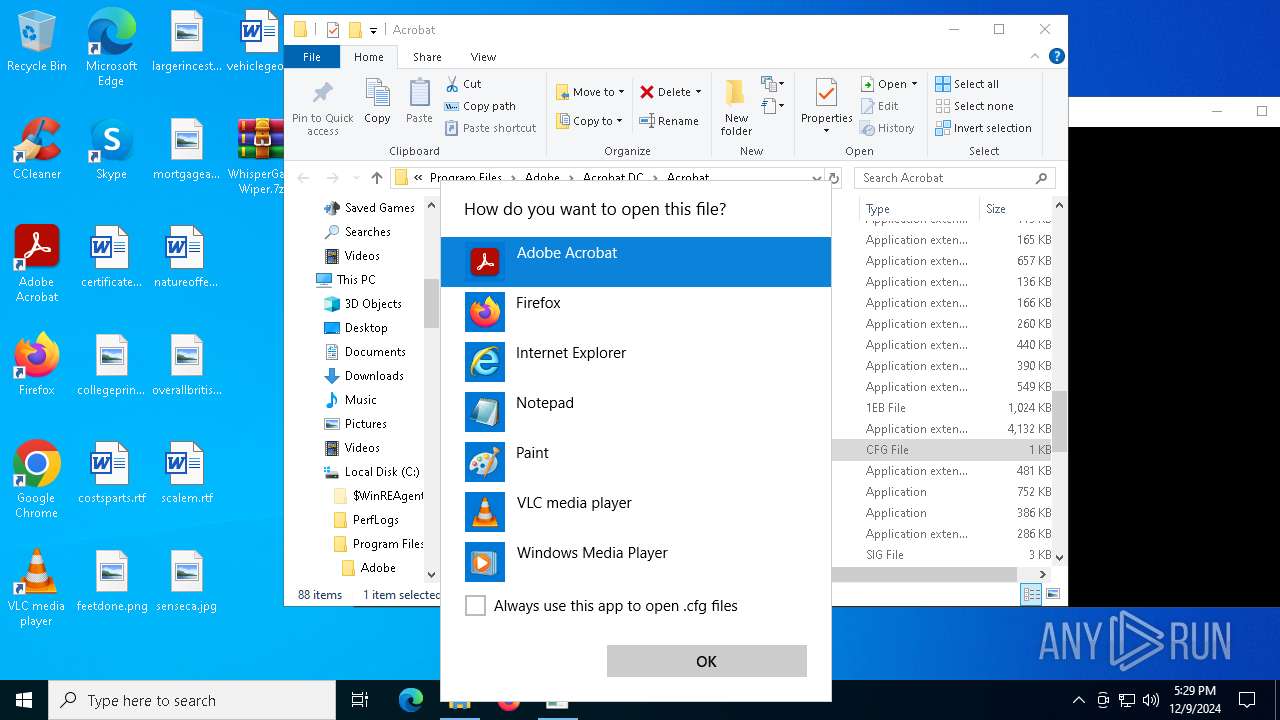The image size is (1280, 720).
Task: Switch to the View ribbon tab
Action: tap(483, 57)
